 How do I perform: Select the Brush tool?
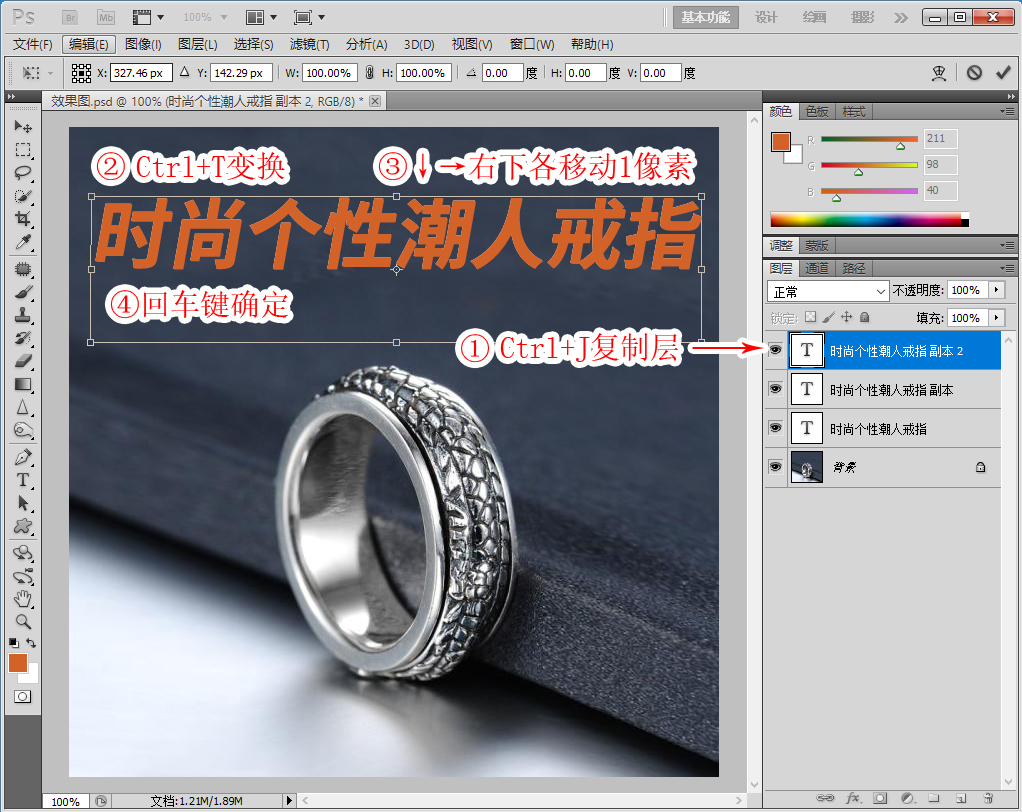point(23,292)
